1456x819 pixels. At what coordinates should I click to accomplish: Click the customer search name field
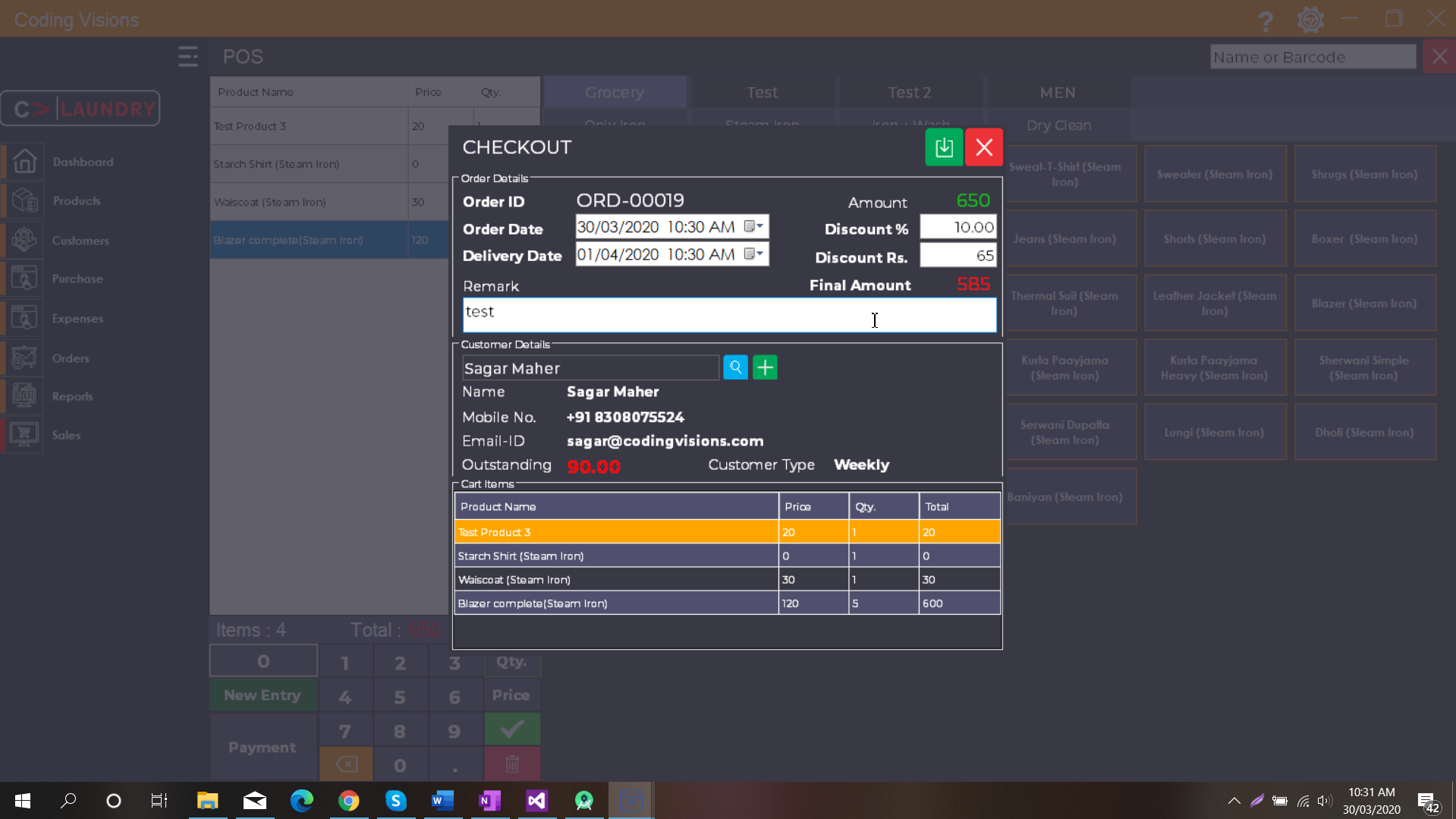[x=590, y=368]
